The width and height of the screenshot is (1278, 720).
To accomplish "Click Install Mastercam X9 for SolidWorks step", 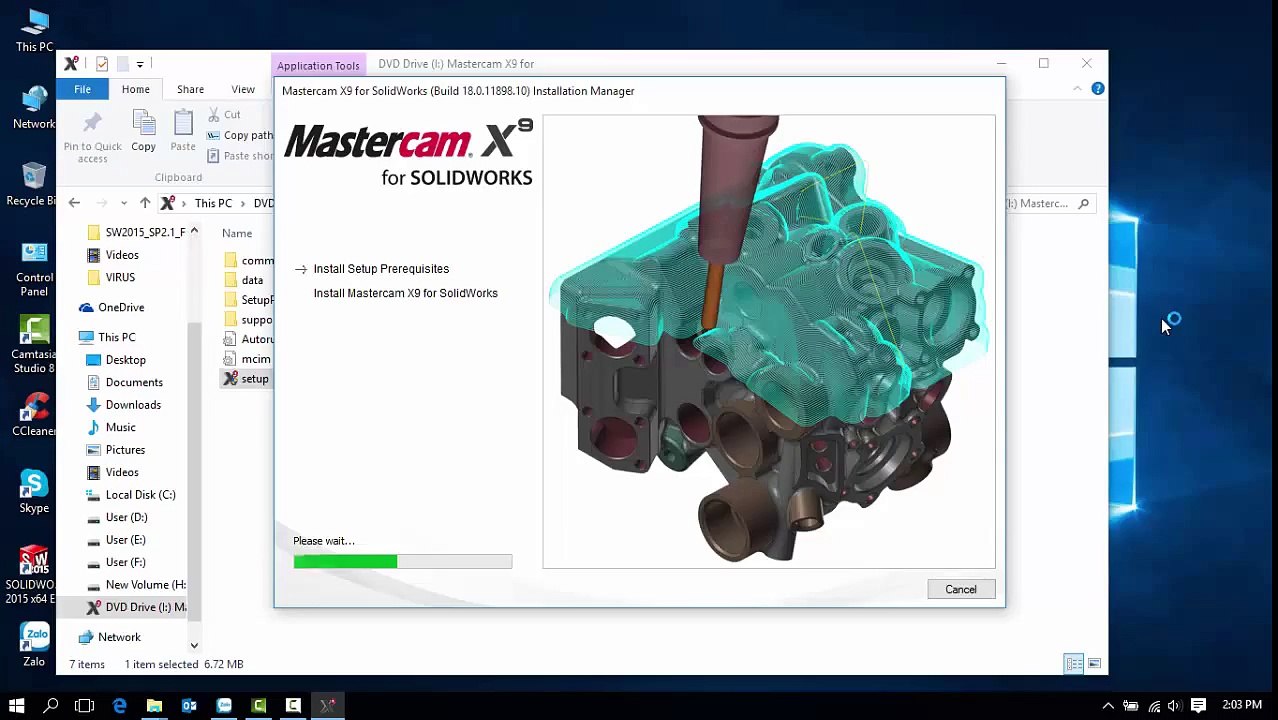I will point(405,293).
